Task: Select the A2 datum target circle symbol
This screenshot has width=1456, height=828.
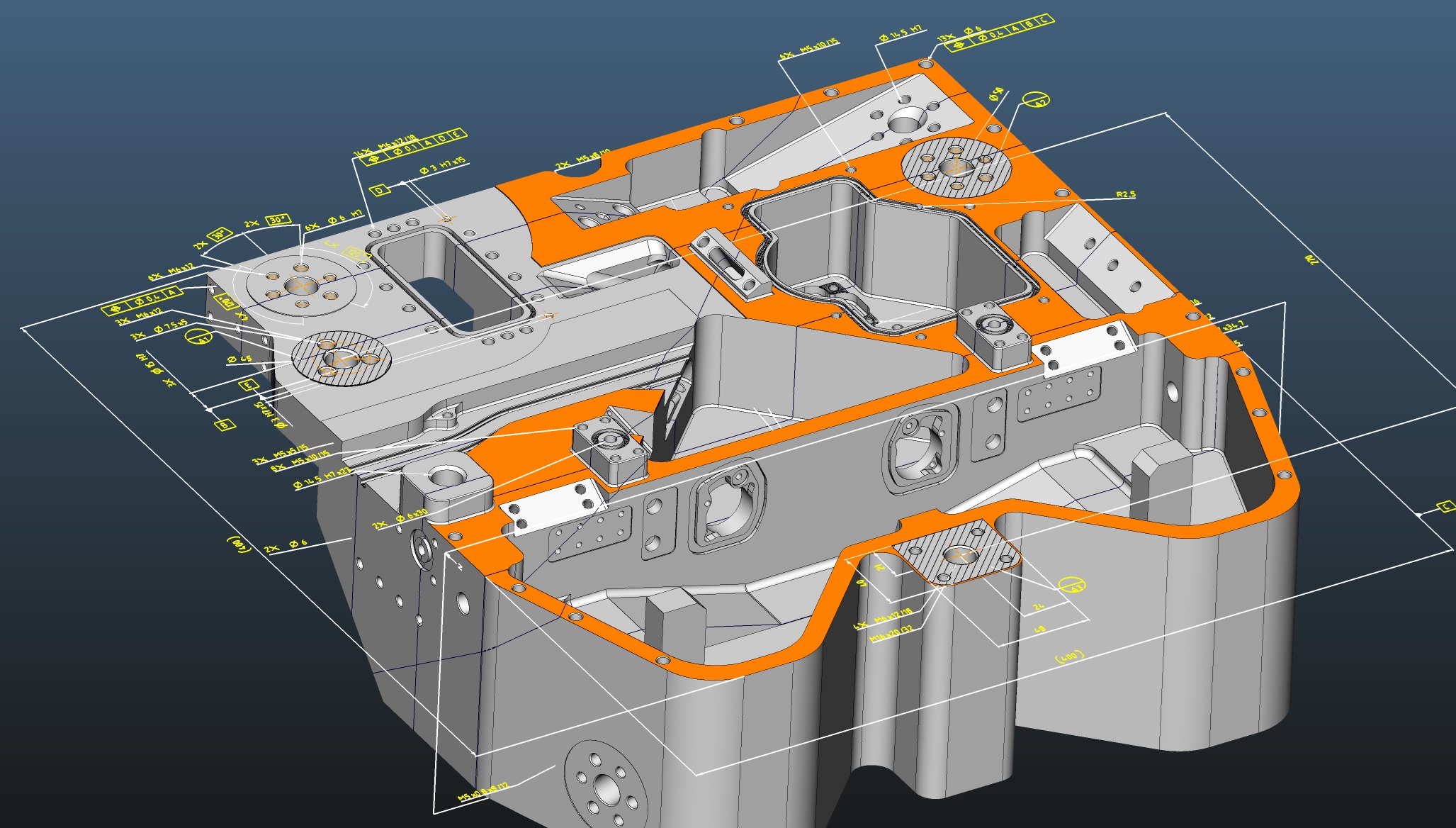Action: click(x=1036, y=100)
